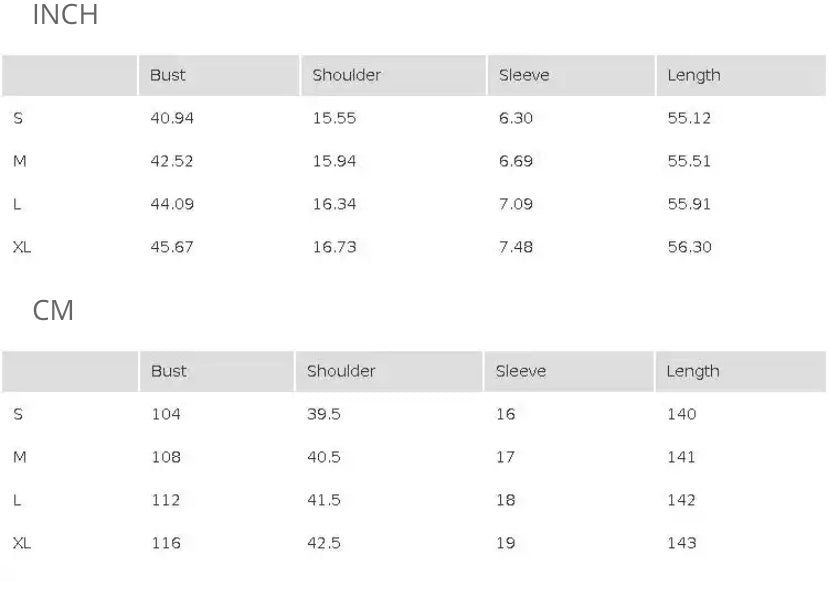The width and height of the screenshot is (828, 592).
Task: Select the 15.94 shoulder value for size M
Action: click(x=334, y=161)
